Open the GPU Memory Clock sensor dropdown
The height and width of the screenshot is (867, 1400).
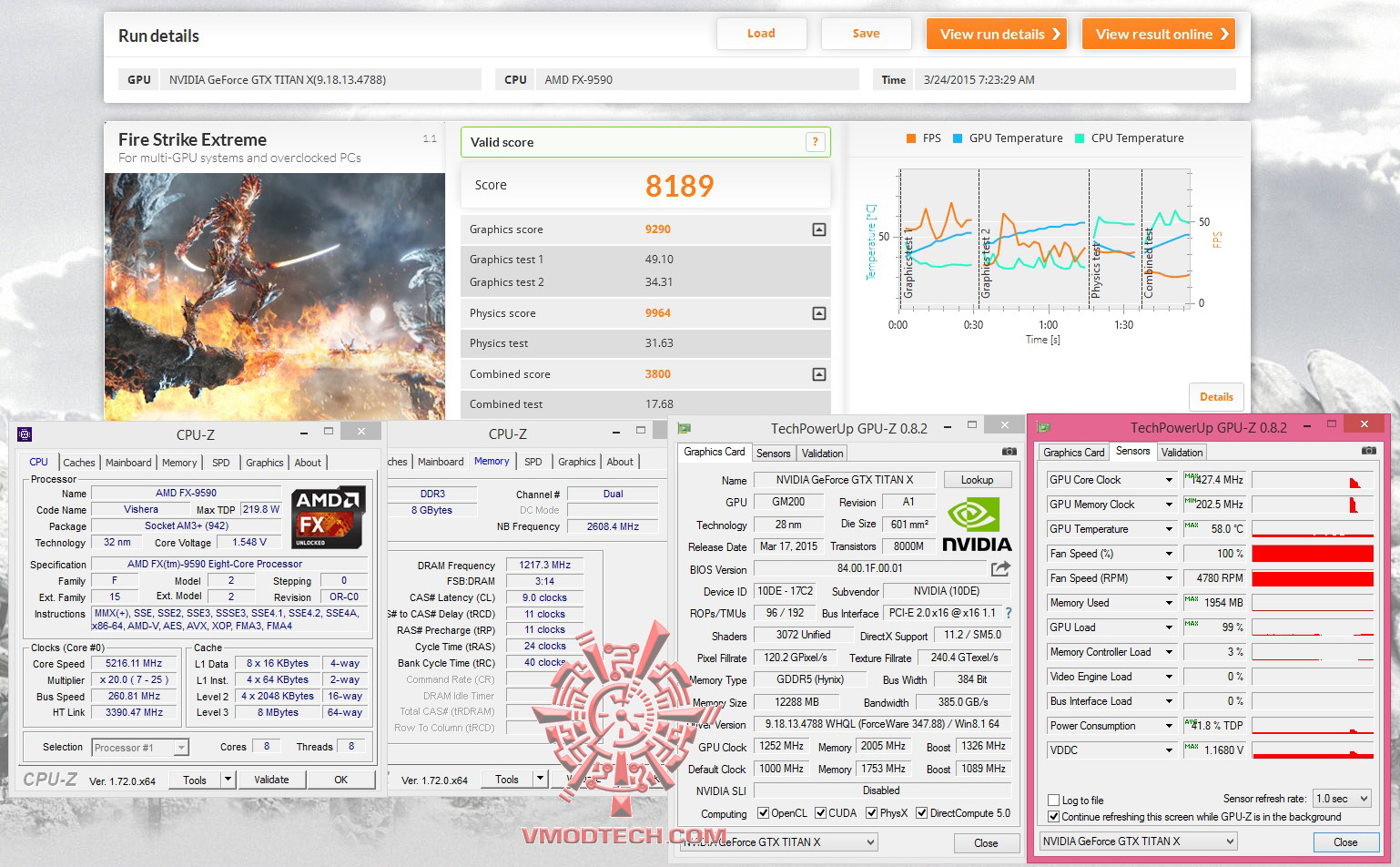click(1169, 505)
